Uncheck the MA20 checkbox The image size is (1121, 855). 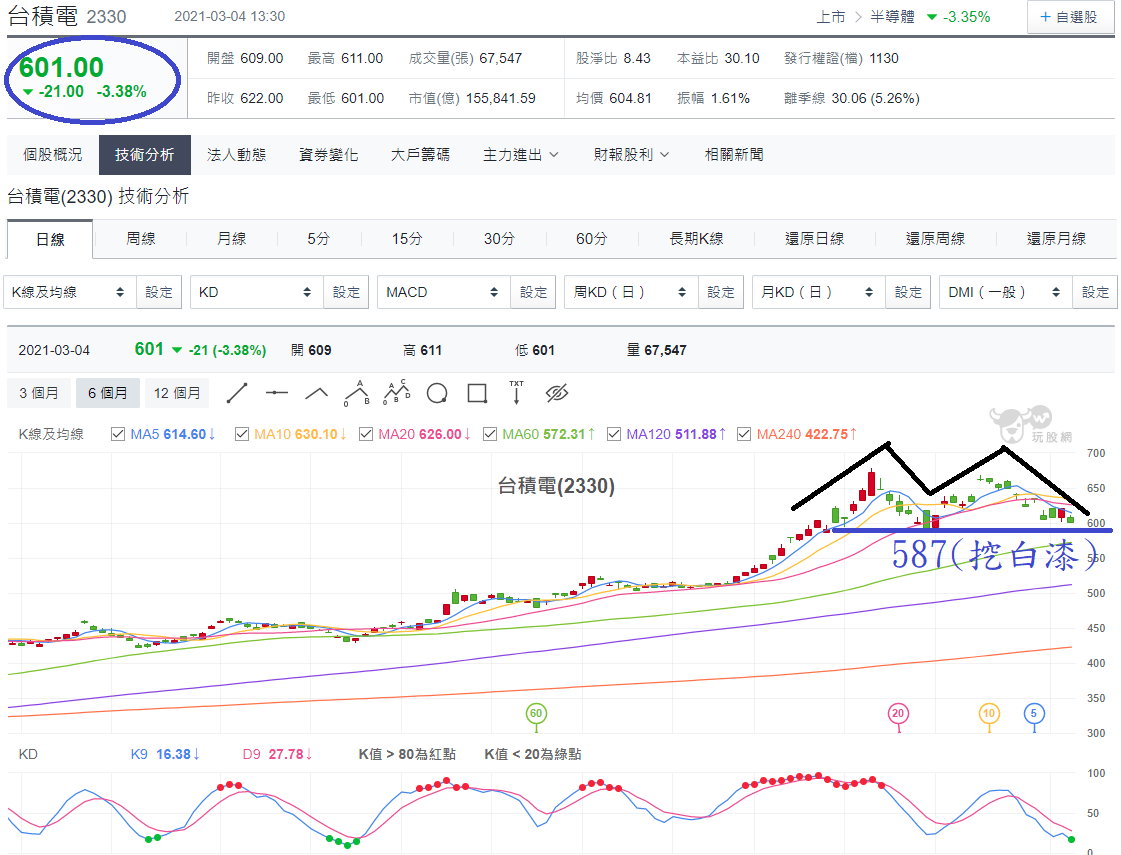tap(366, 434)
